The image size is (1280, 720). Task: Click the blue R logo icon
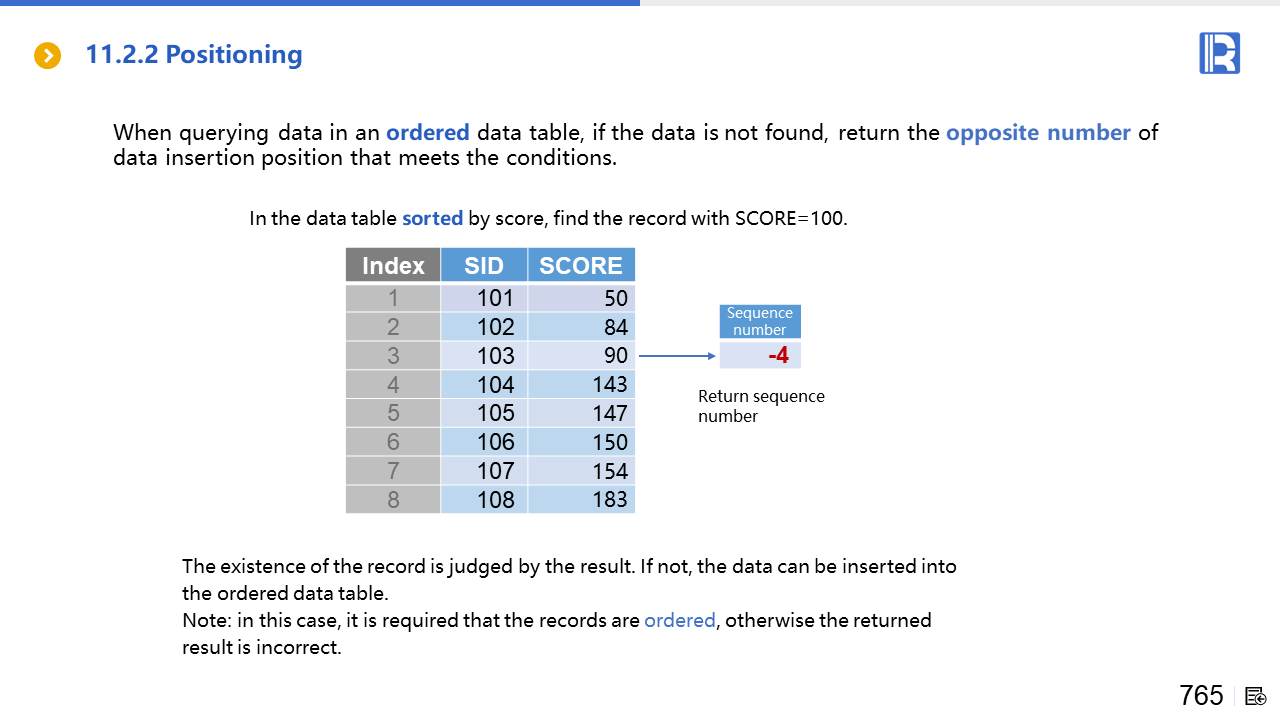click(1219, 53)
